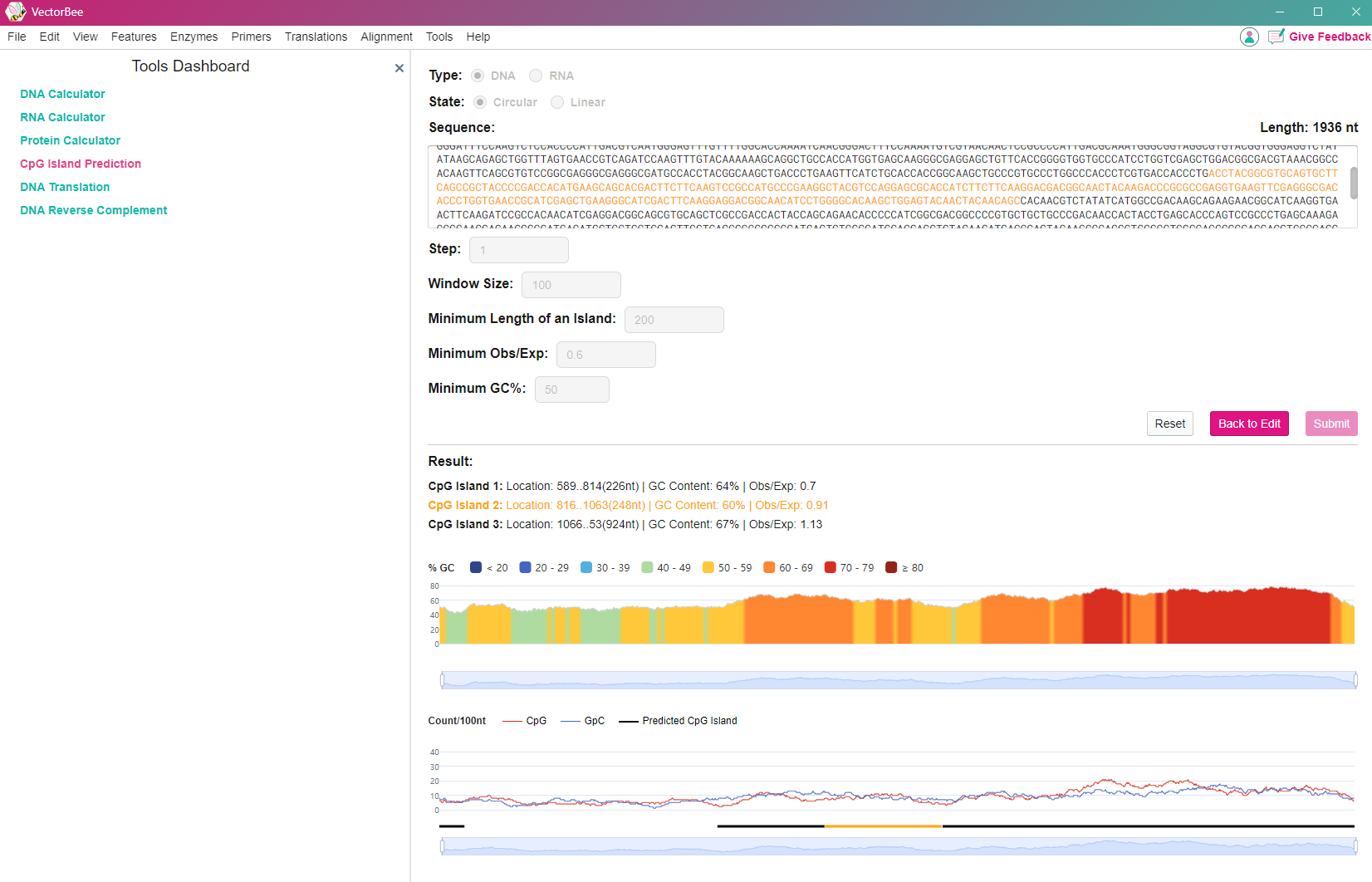Toggle the < 20 %GC legend swatch
The height and width of the screenshot is (882, 1372).
click(476, 567)
